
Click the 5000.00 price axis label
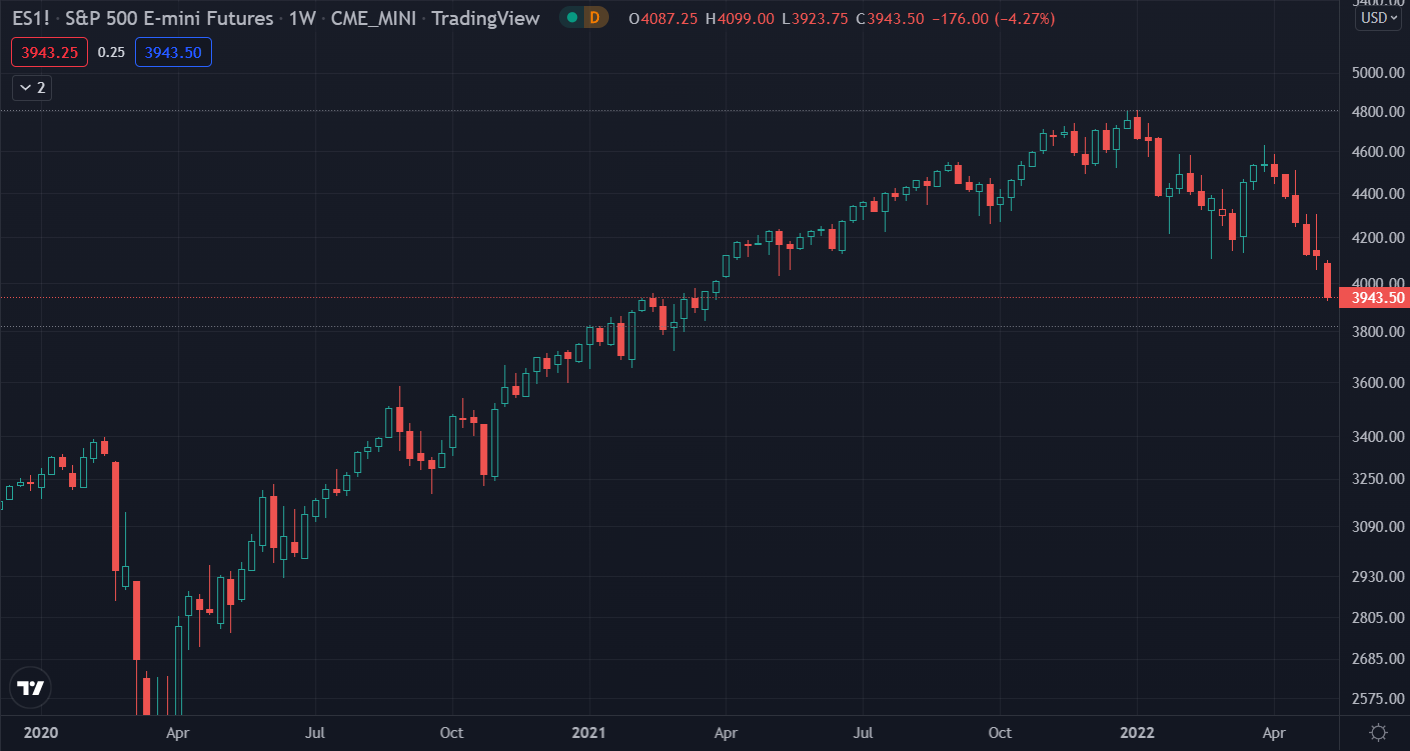coord(1379,73)
